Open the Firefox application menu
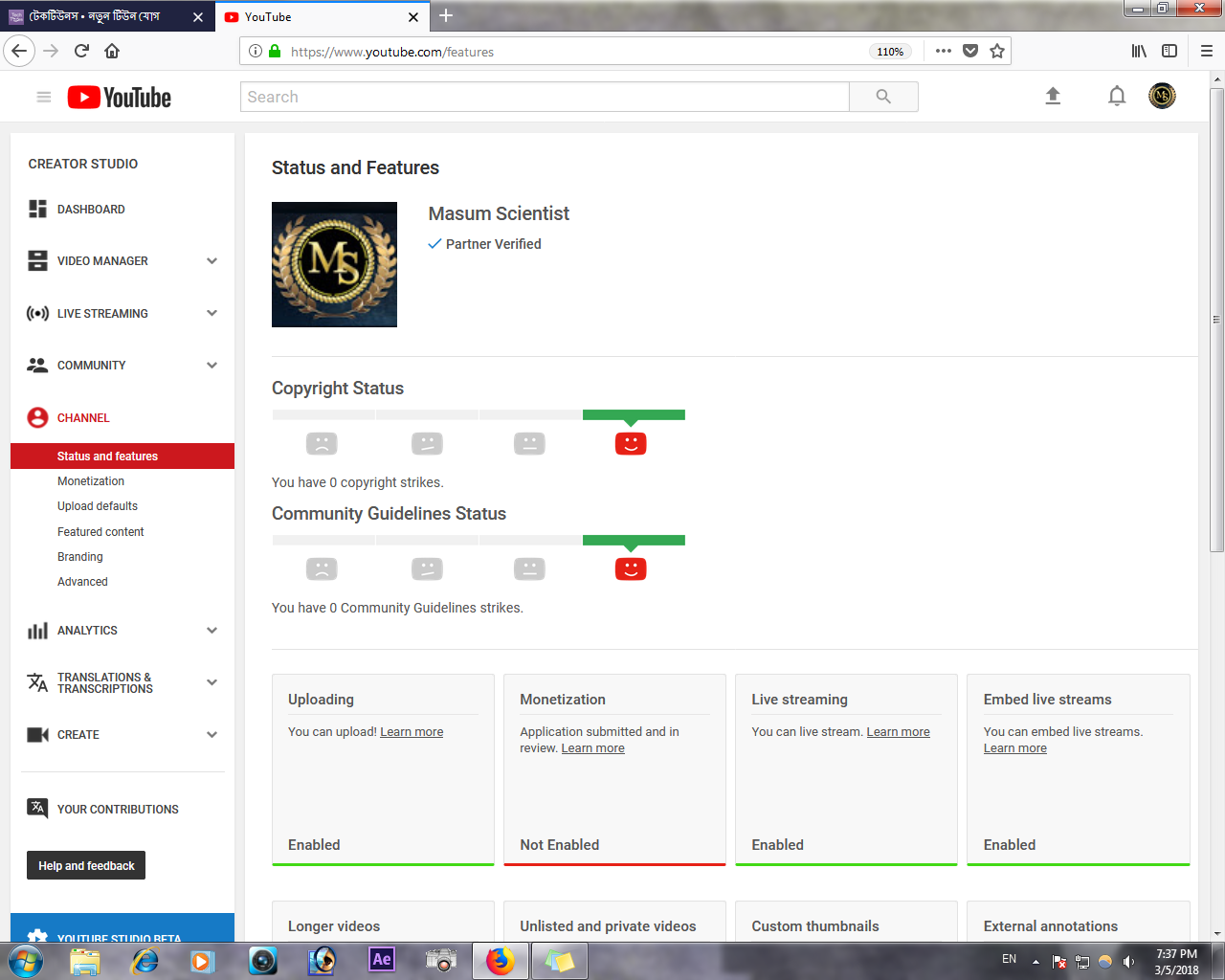The height and width of the screenshot is (980, 1225). click(x=1207, y=51)
